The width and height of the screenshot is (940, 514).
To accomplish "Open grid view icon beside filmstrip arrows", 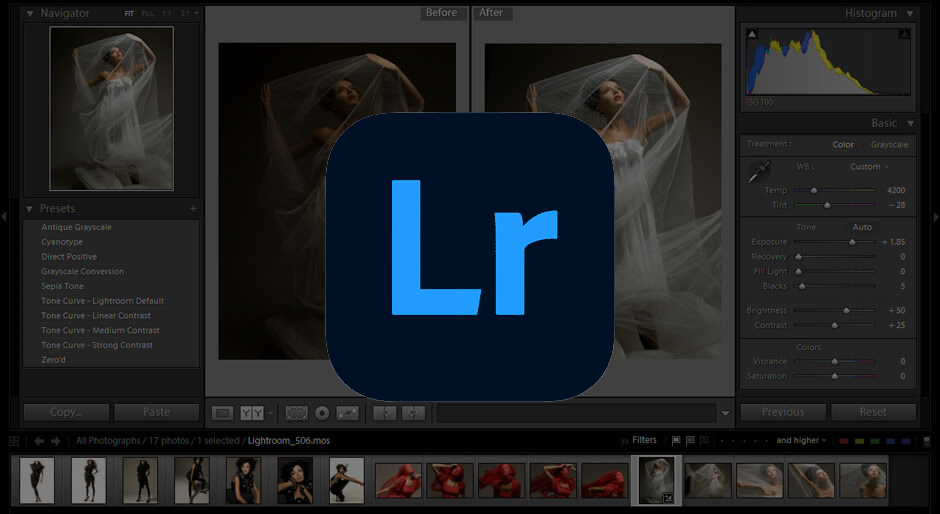I will point(14,441).
